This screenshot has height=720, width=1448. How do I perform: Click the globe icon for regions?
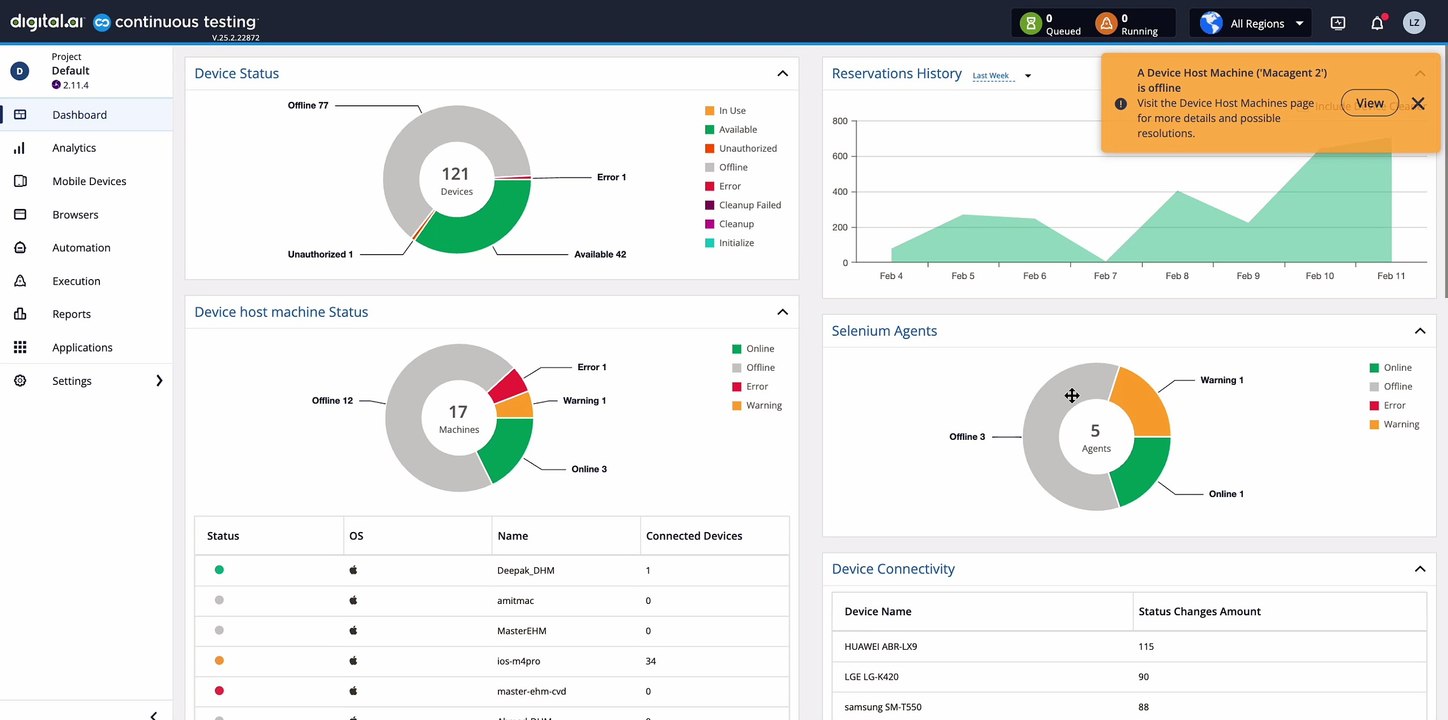click(1211, 23)
